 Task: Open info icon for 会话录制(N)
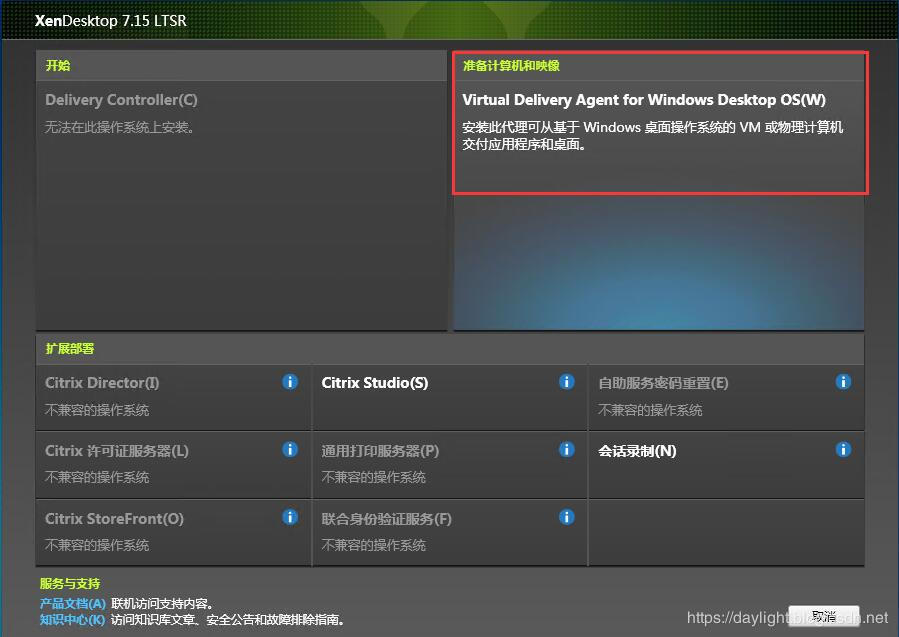(x=843, y=450)
